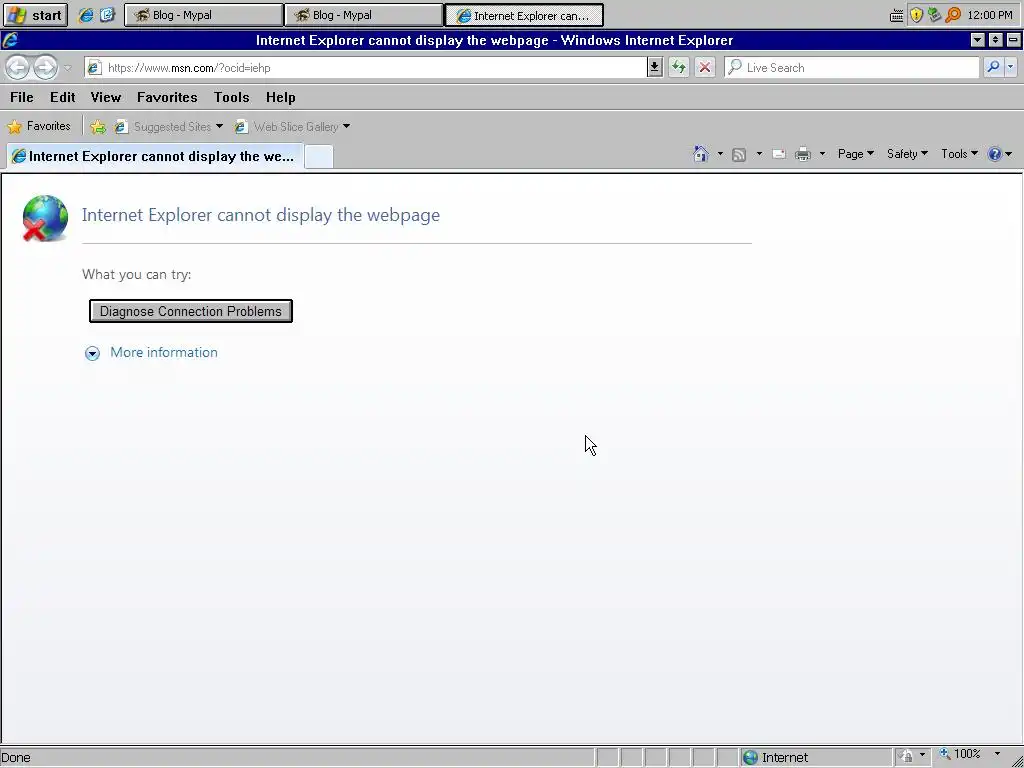Go to the Home page icon
The image size is (1024, 768).
point(701,154)
